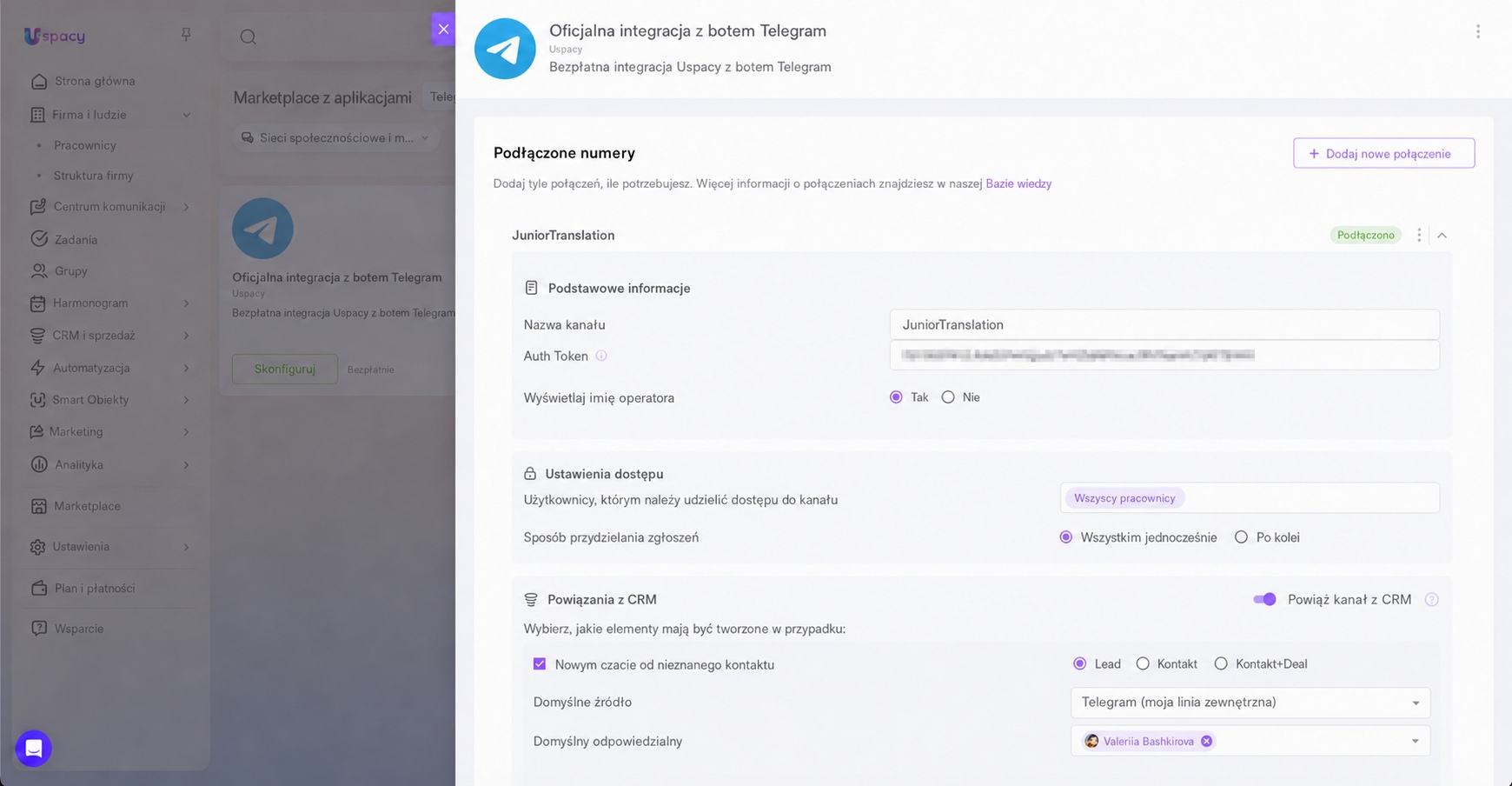
Task: Open the support chat bubble
Action: click(34, 749)
